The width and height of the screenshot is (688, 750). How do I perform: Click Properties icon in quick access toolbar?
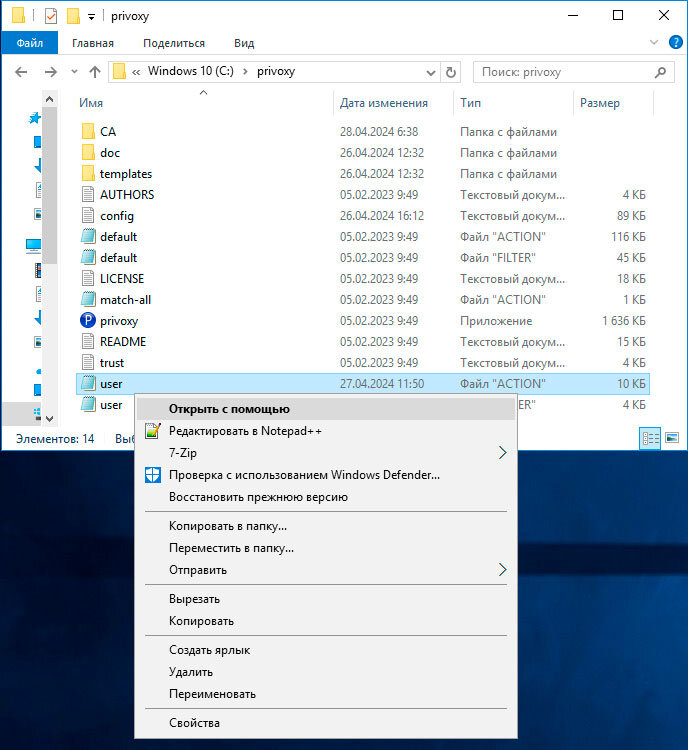tap(51, 16)
